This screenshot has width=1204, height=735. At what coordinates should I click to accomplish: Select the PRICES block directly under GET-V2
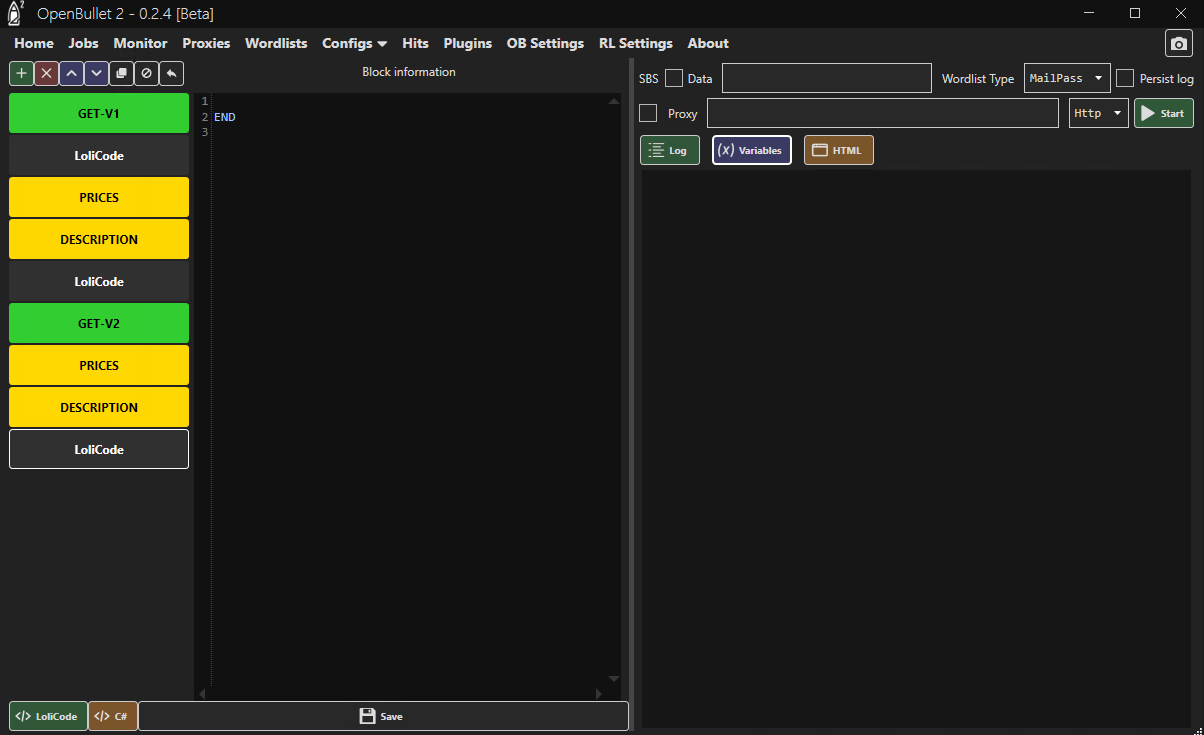(99, 366)
